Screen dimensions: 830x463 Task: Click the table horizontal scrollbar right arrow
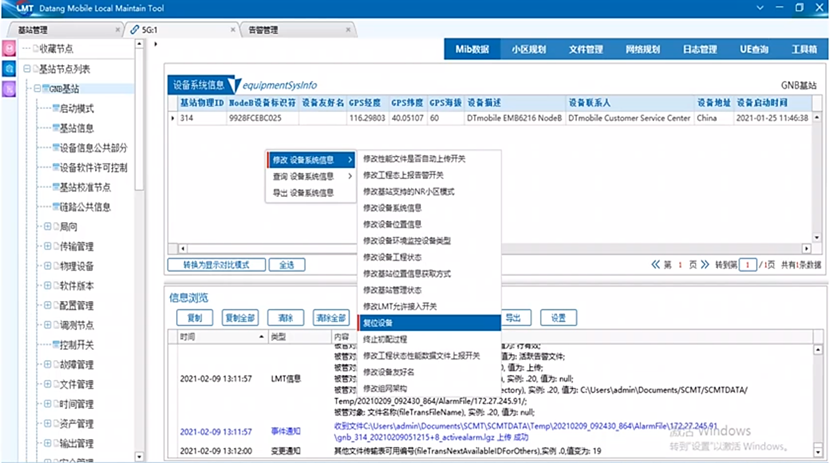pos(806,248)
